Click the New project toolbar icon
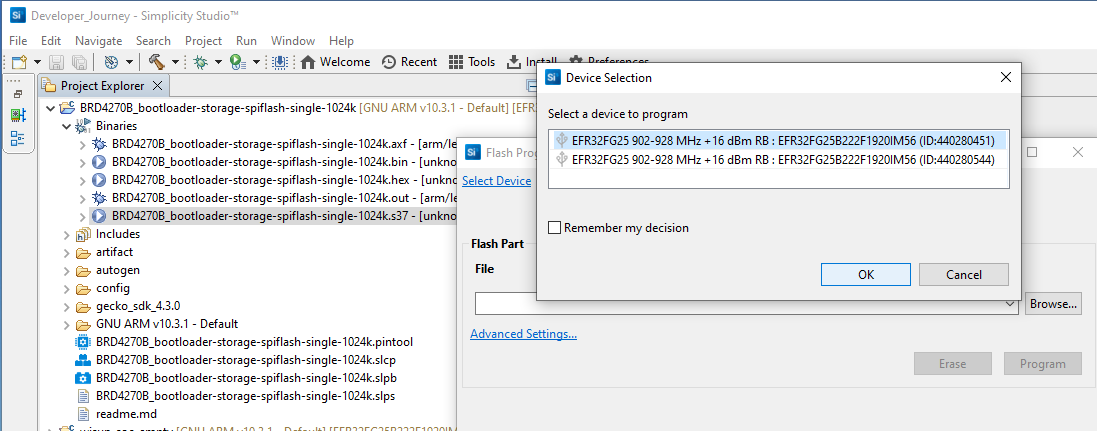This screenshot has height=431, width=1097. [20, 62]
